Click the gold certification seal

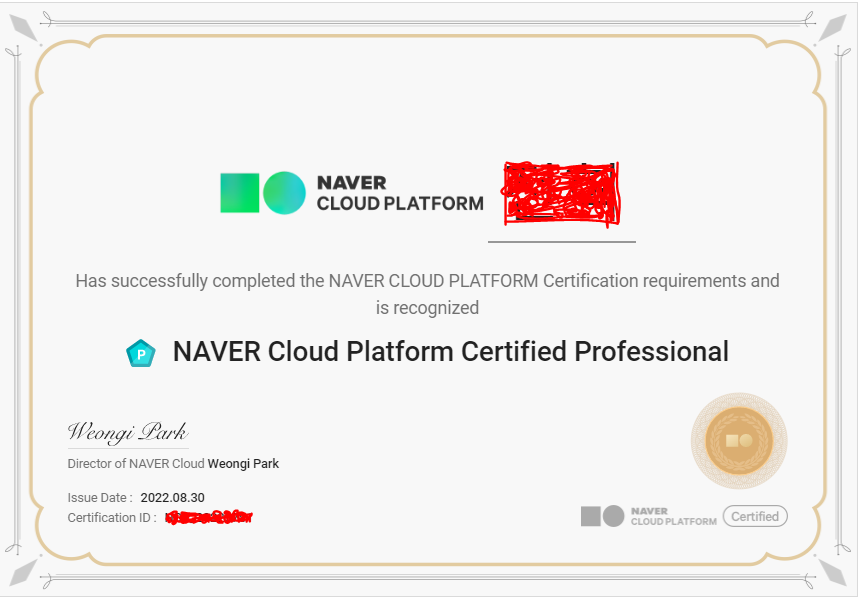click(739, 440)
